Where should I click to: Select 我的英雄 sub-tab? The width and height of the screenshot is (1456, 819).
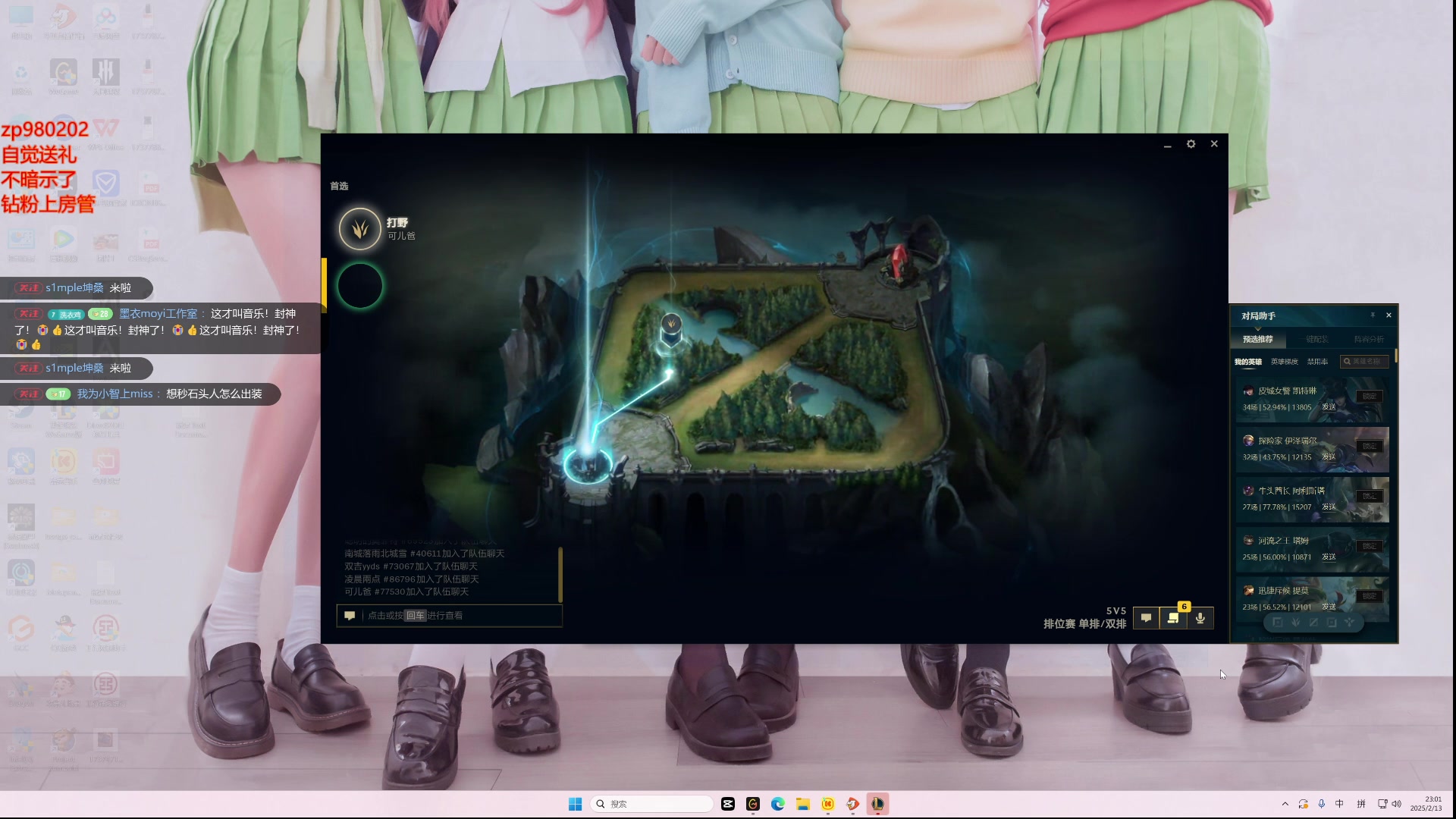pyautogui.click(x=1248, y=362)
